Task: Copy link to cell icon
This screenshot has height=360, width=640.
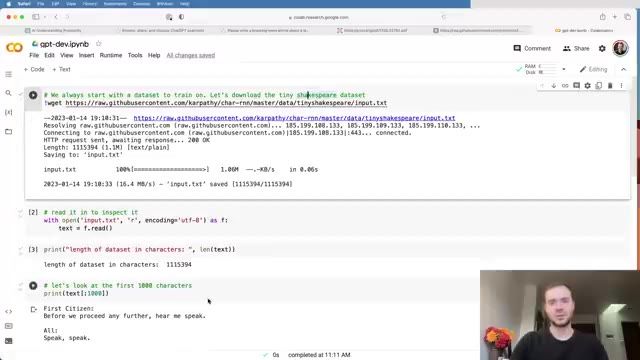Action: [x=565, y=86]
